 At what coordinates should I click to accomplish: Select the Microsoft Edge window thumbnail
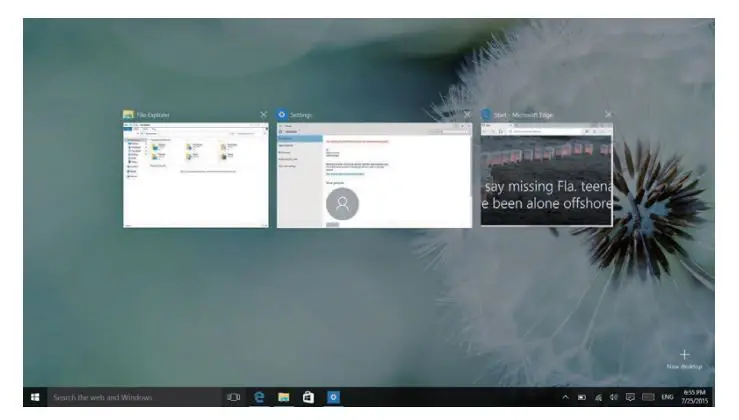[547, 174]
